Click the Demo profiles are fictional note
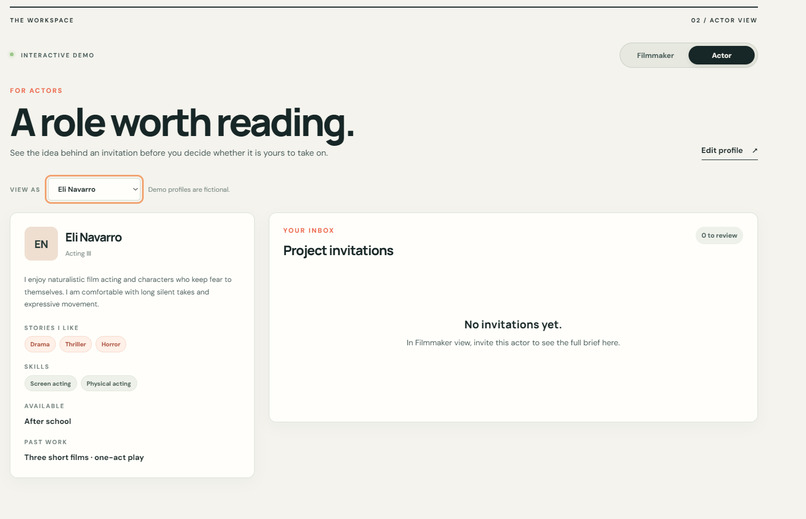 pyautogui.click(x=189, y=190)
